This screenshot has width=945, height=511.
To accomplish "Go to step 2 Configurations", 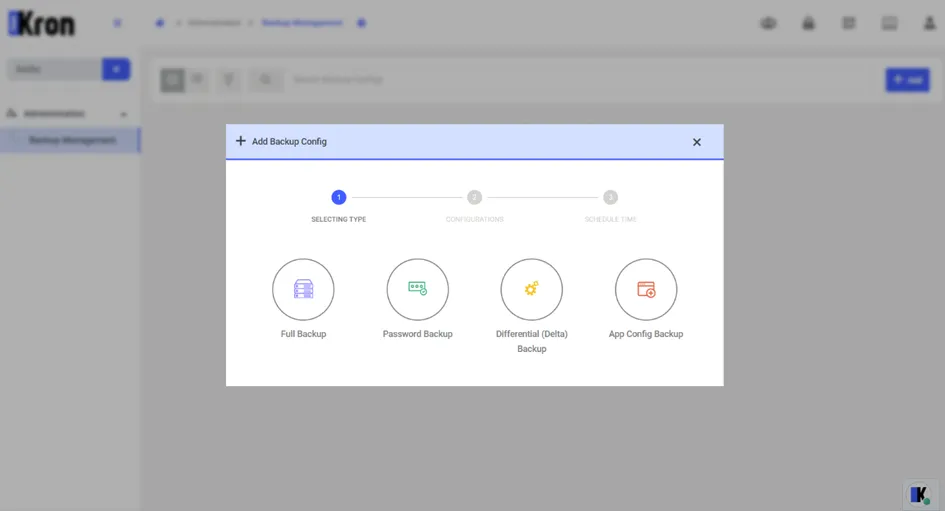I will [x=474, y=197].
